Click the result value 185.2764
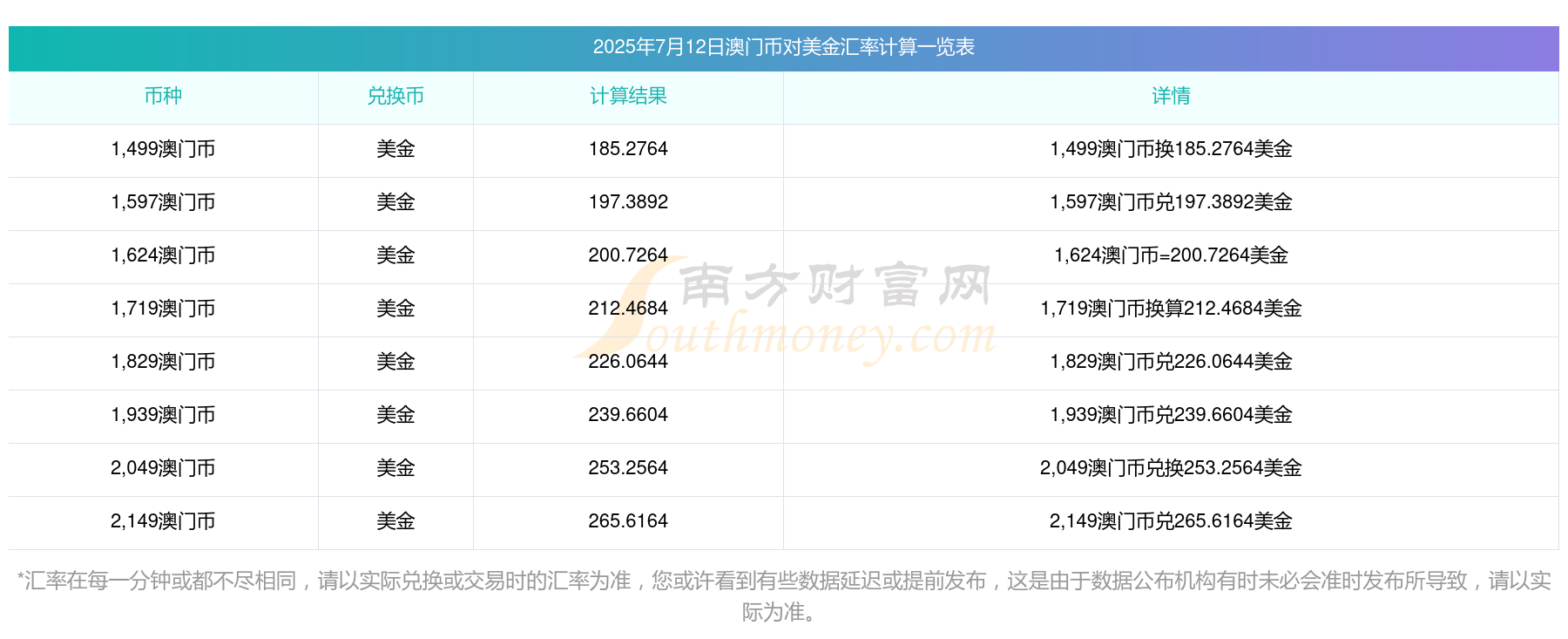The image size is (1568, 639). (628, 149)
